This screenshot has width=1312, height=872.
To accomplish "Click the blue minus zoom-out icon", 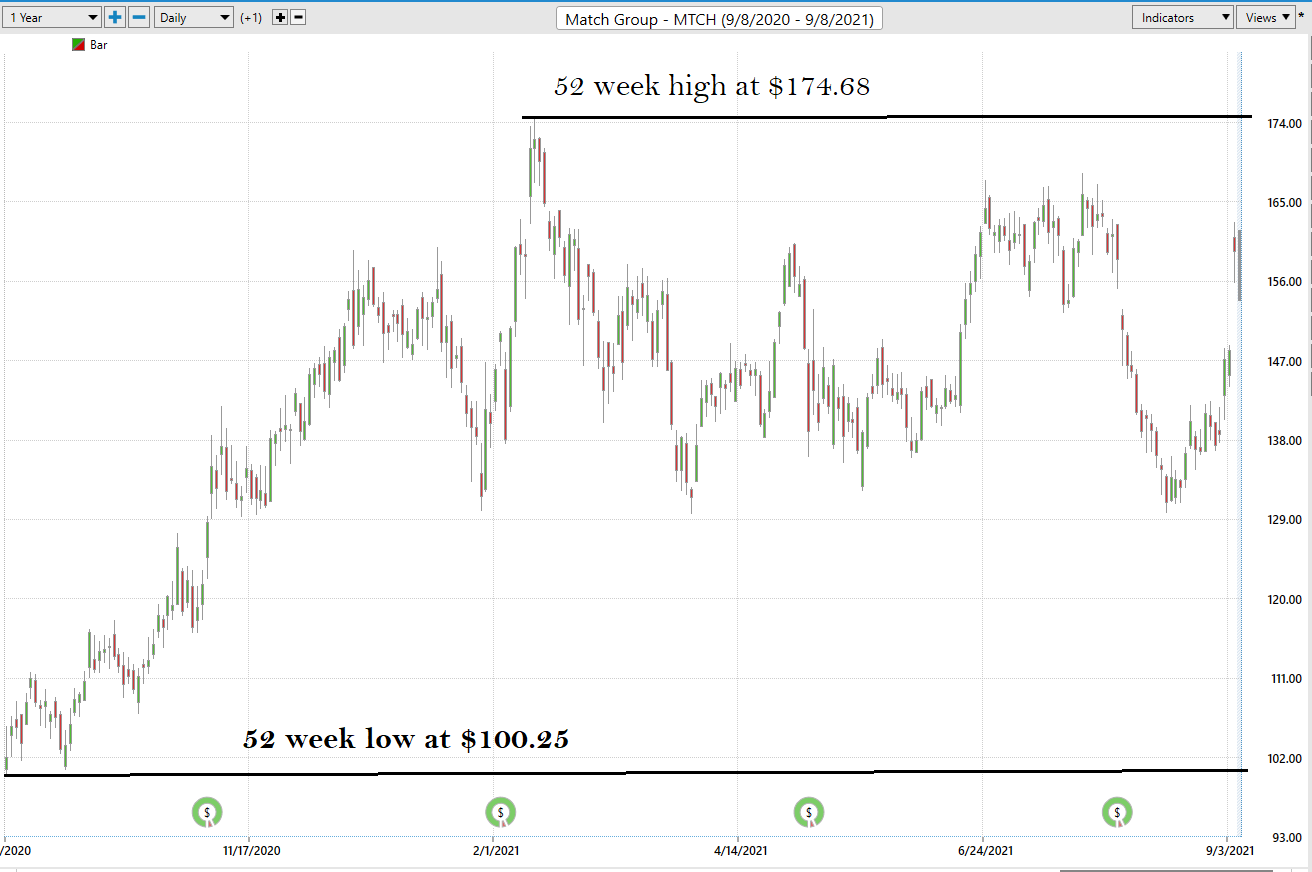I will (x=139, y=17).
